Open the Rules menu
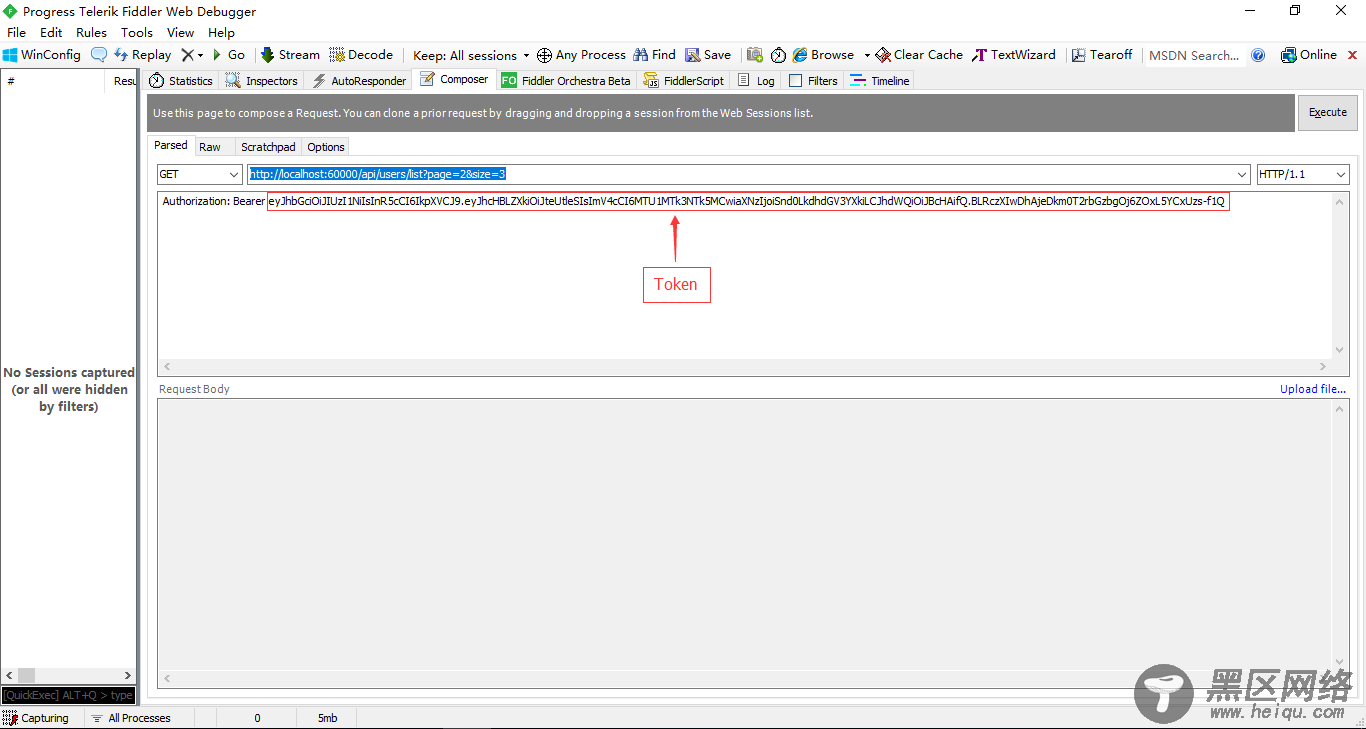The height and width of the screenshot is (729, 1366). (x=91, y=32)
